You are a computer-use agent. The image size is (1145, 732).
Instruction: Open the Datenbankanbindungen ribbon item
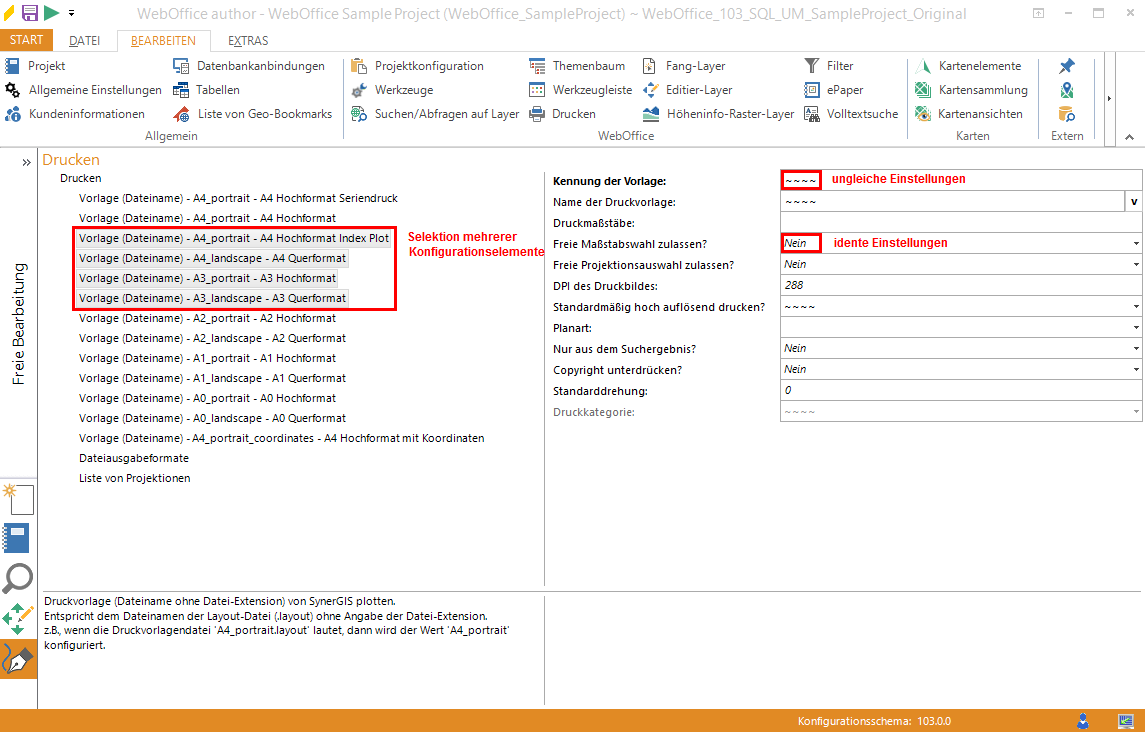(249, 66)
